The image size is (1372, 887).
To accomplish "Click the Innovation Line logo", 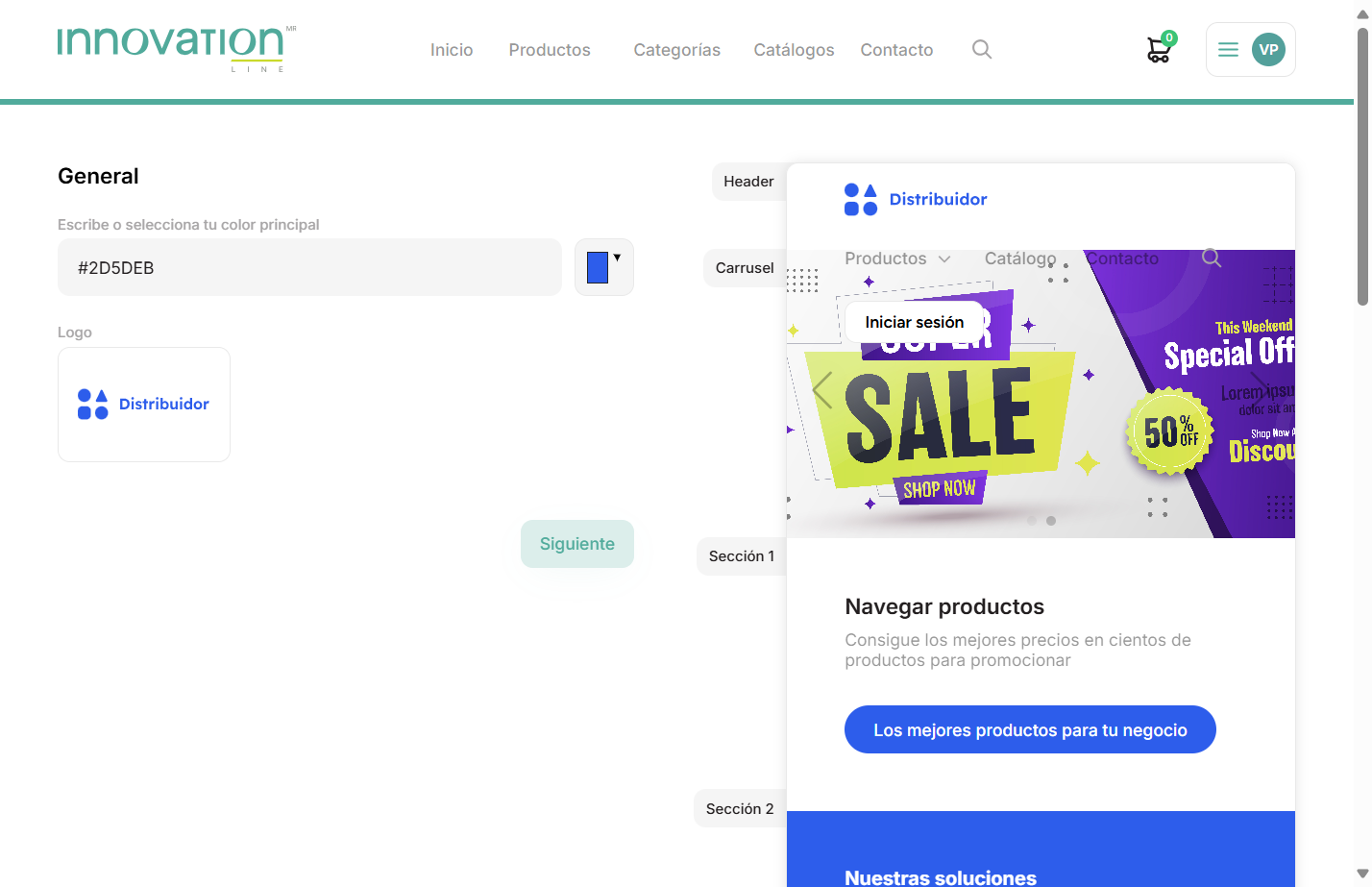I will pos(177,48).
